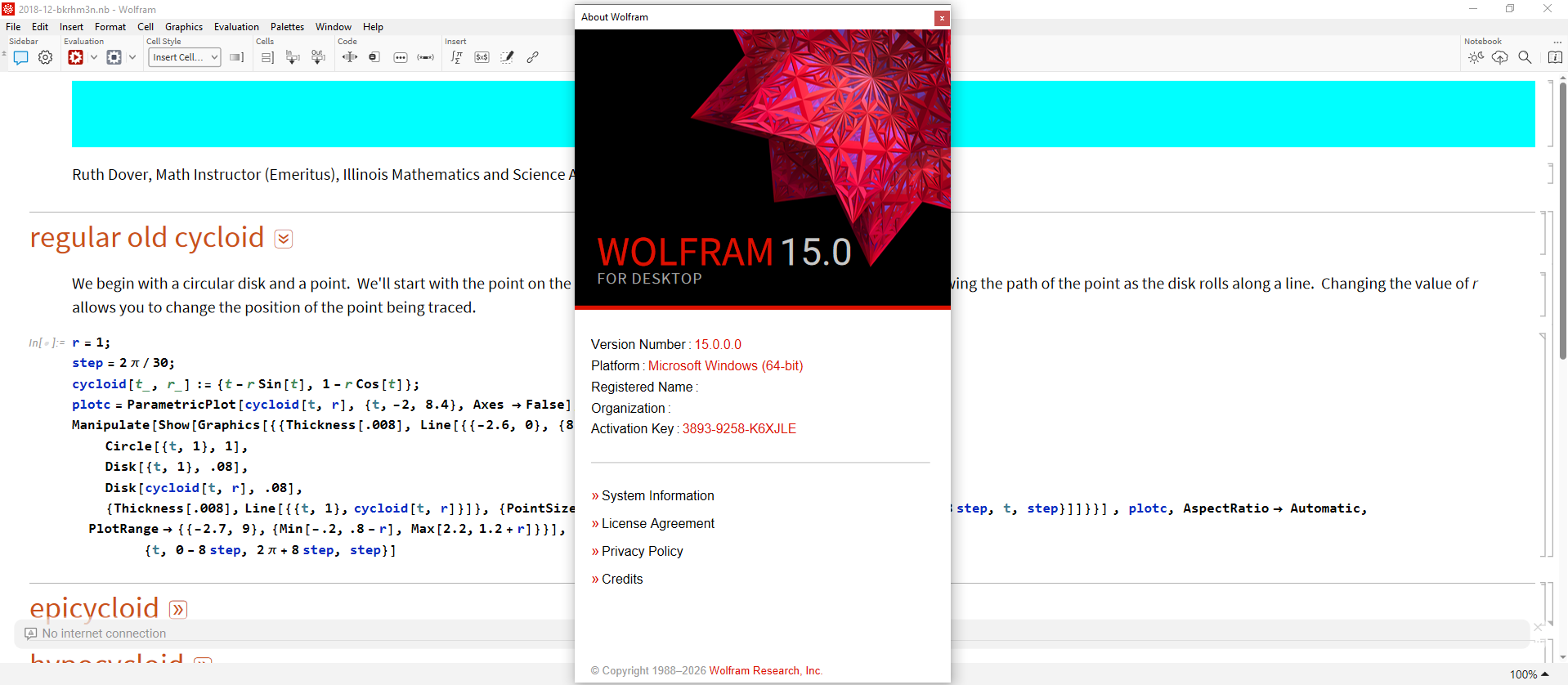
Task: Click the In[ ]:= cell label
Action: pos(47,343)
